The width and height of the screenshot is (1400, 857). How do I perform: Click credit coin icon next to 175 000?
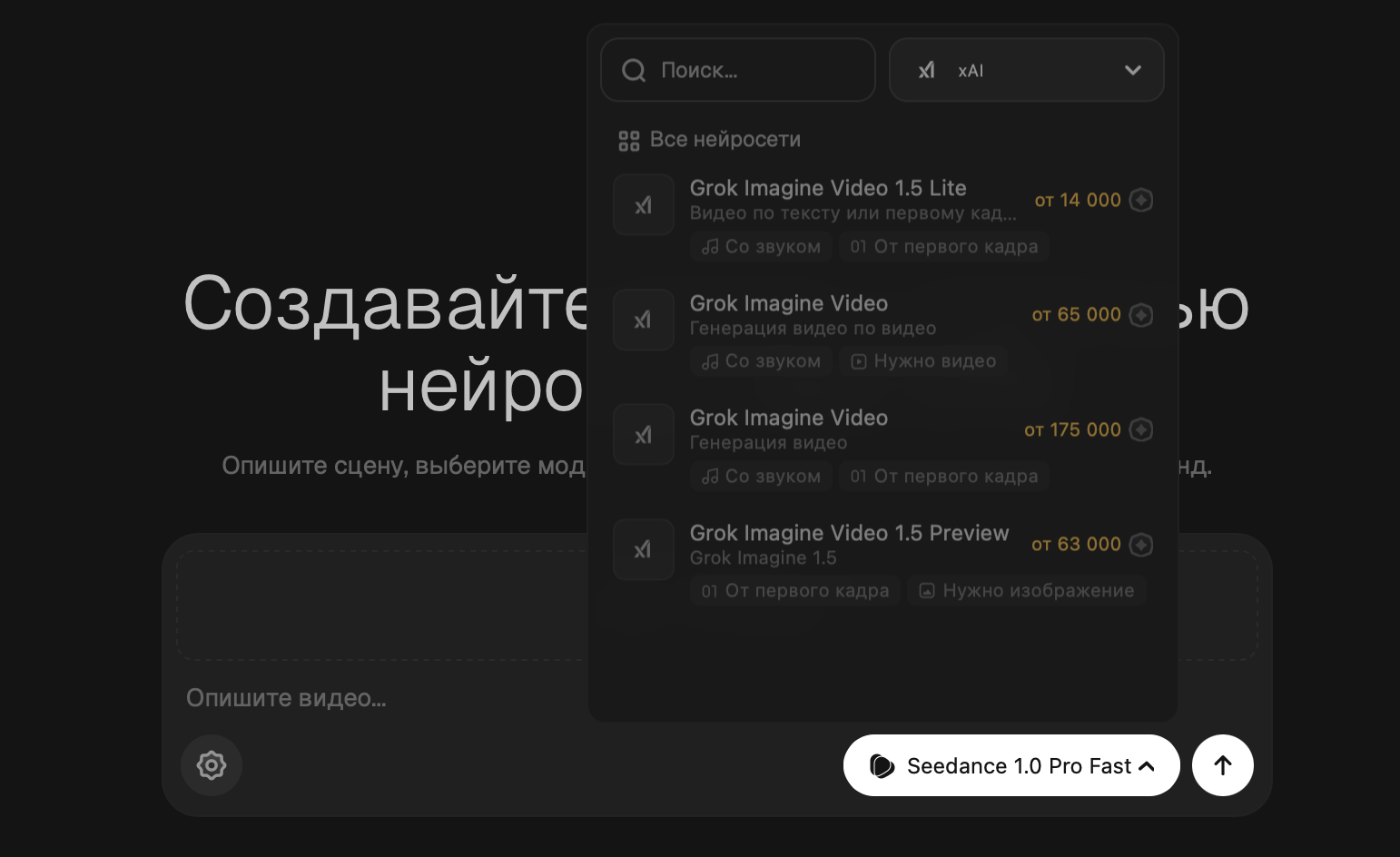(1141, 429)
